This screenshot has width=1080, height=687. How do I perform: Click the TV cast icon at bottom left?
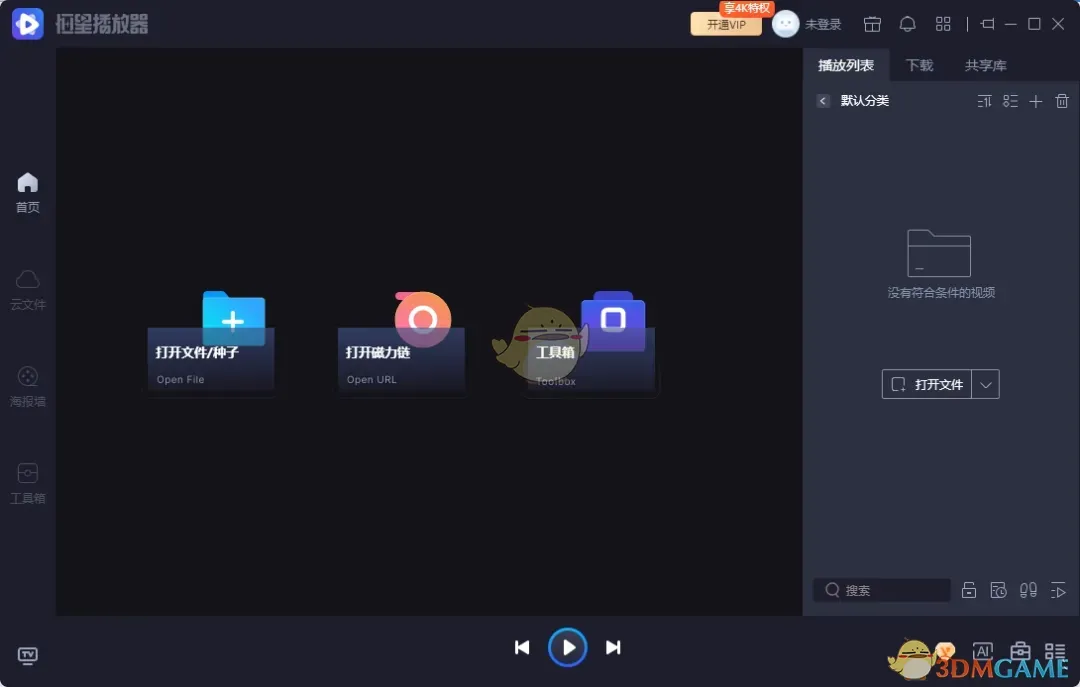click(28, 655)
